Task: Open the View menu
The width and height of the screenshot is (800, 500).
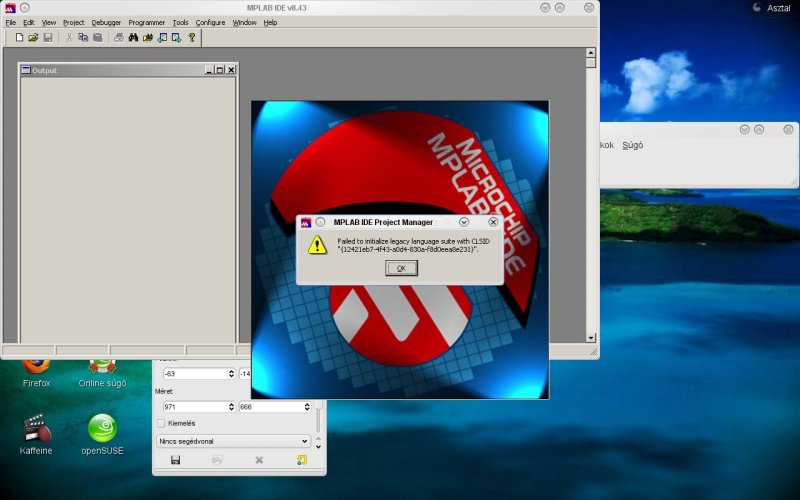Action: point(49,22)
